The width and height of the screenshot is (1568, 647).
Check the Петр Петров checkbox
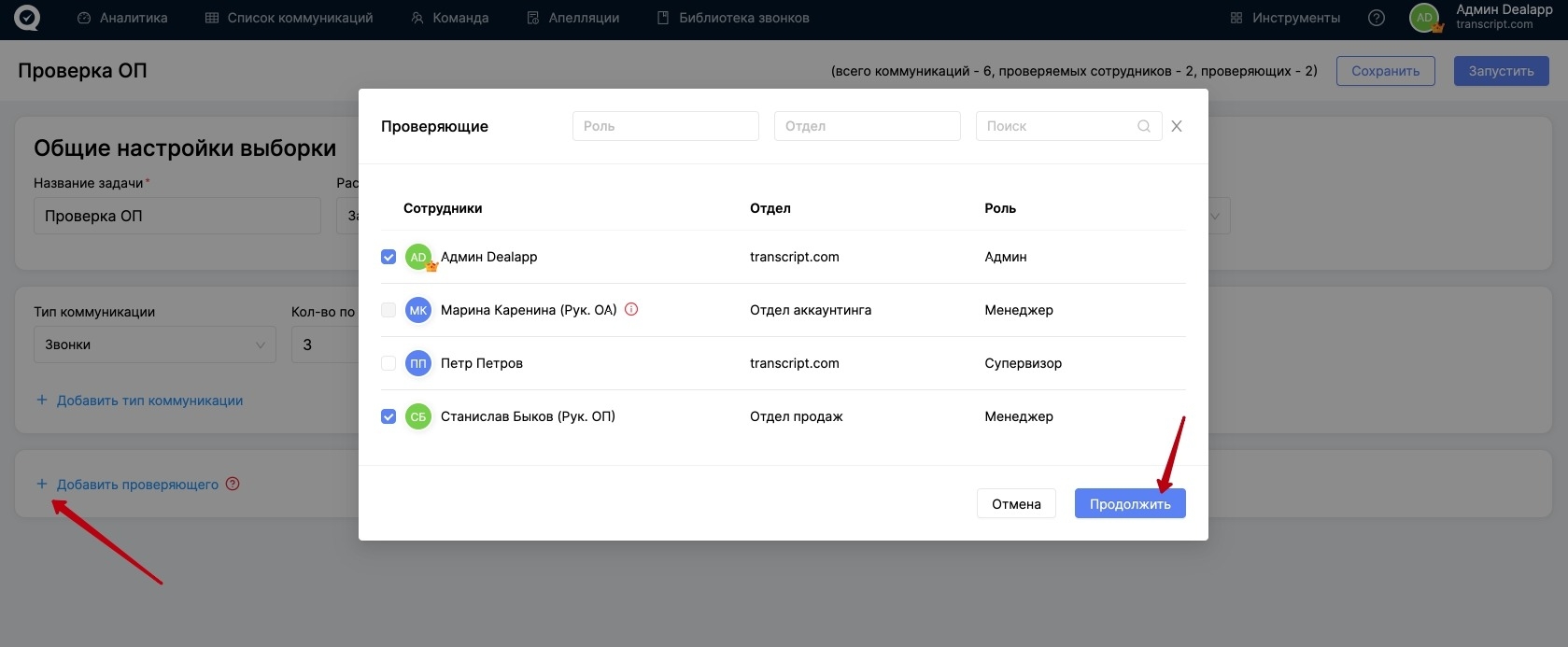(388, 363)
